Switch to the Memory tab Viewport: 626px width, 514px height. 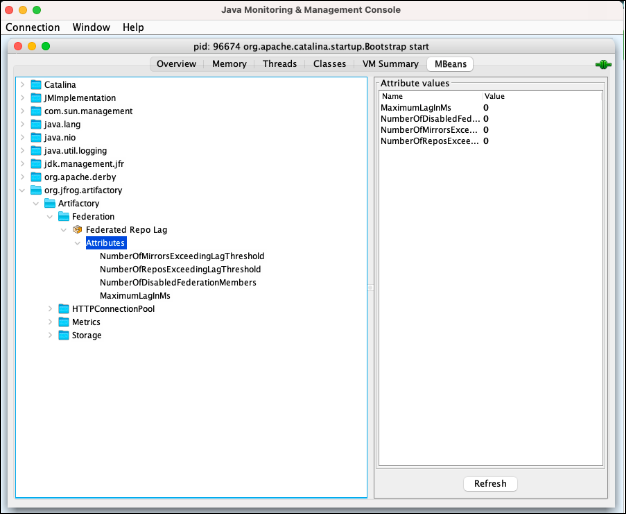tap(229, 64)
